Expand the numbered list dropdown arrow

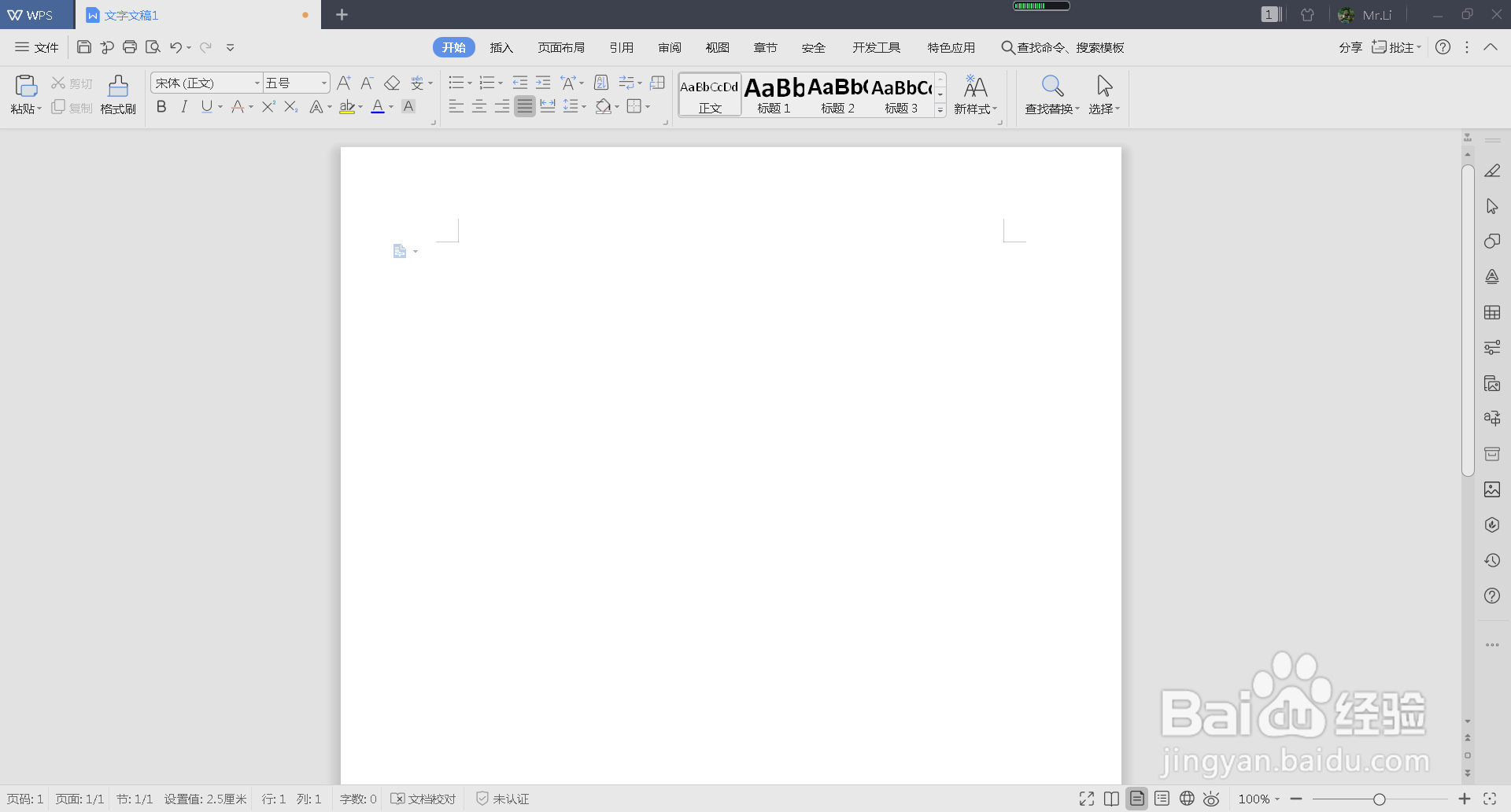501,83
